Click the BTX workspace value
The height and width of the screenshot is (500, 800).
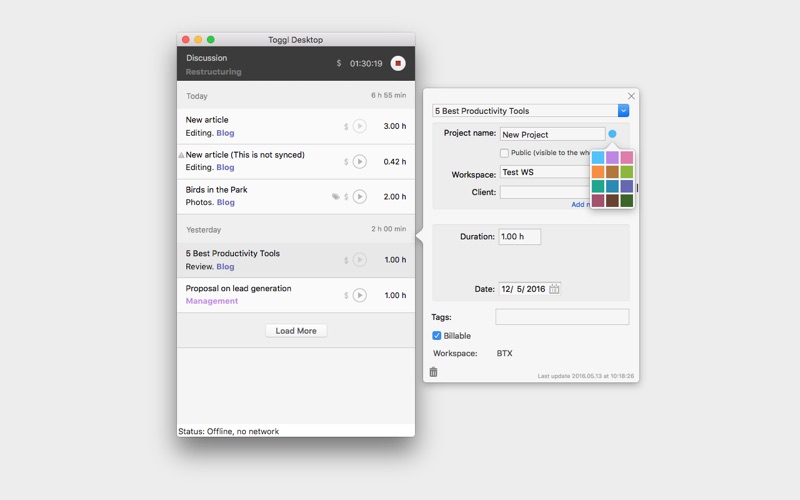[505, 353]
